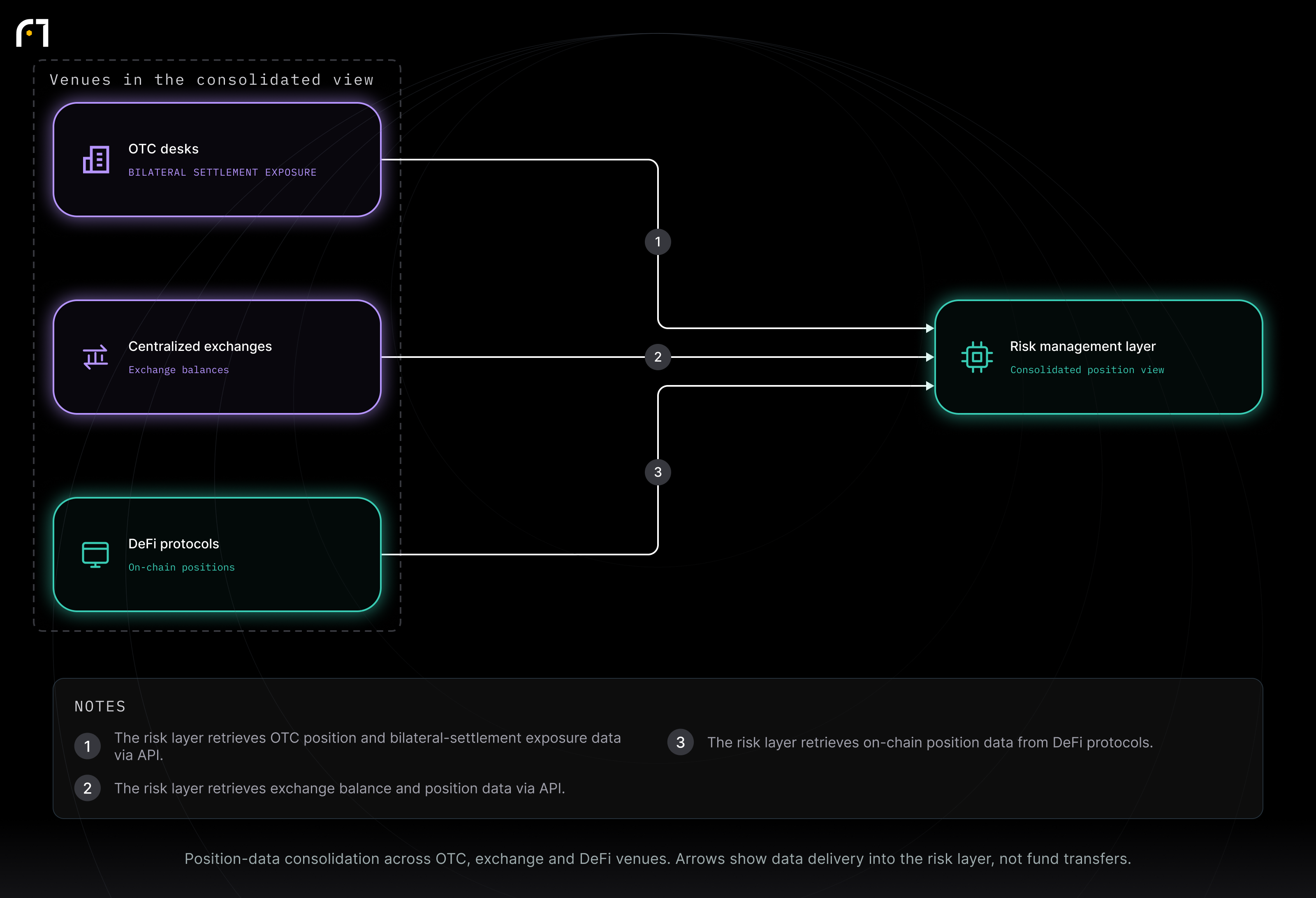Click the number 2 badge in the Notes panel

(88, 788)
